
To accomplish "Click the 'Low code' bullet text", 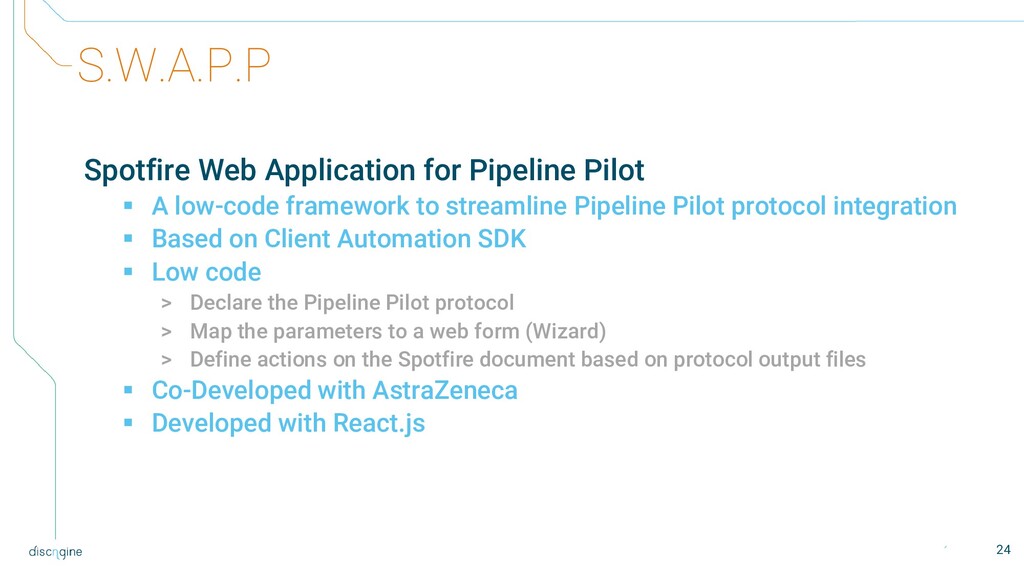I will 206,272.
